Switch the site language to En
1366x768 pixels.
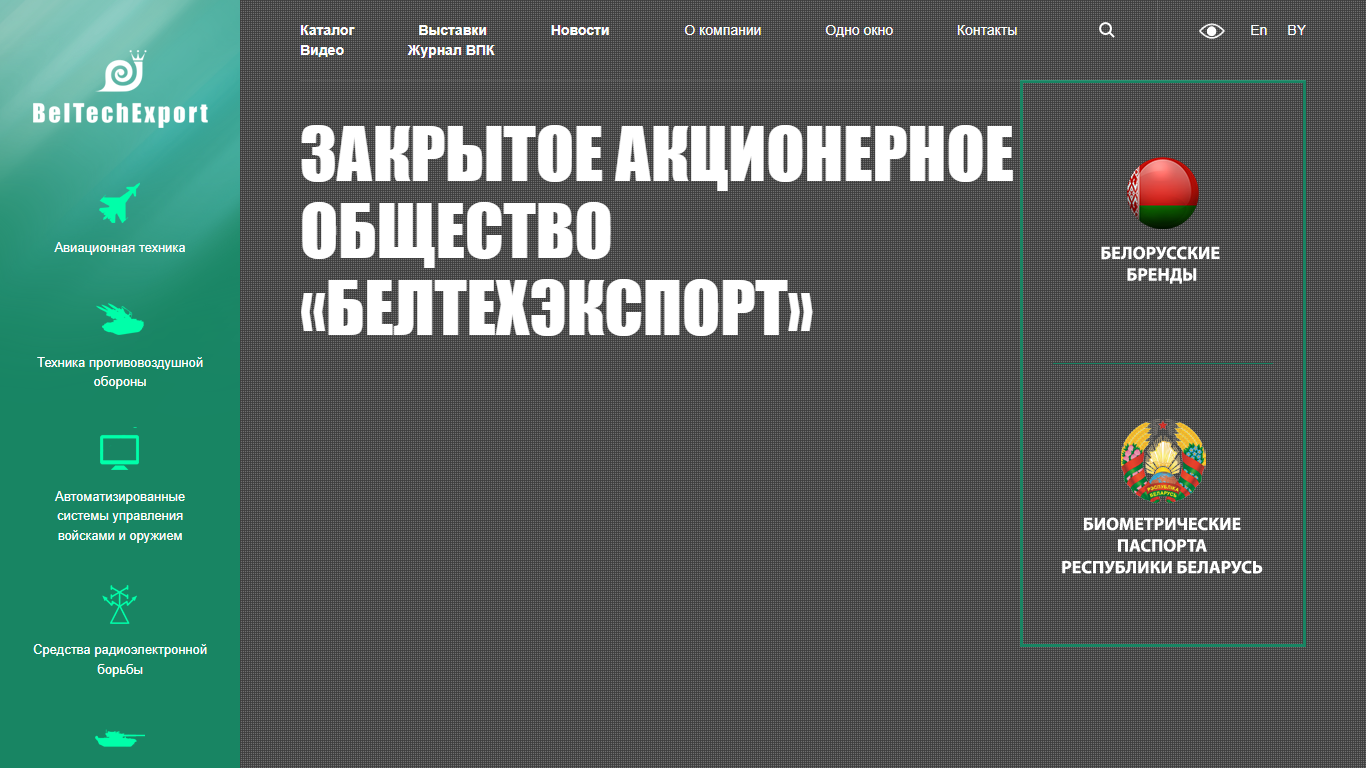[x=1259, y=30]
